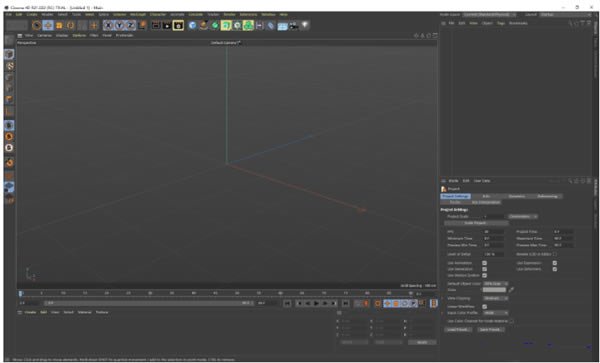600x363 pixels.
Task: Uncheck Use Generators checkbox
Action: click(x=484, y=269)
